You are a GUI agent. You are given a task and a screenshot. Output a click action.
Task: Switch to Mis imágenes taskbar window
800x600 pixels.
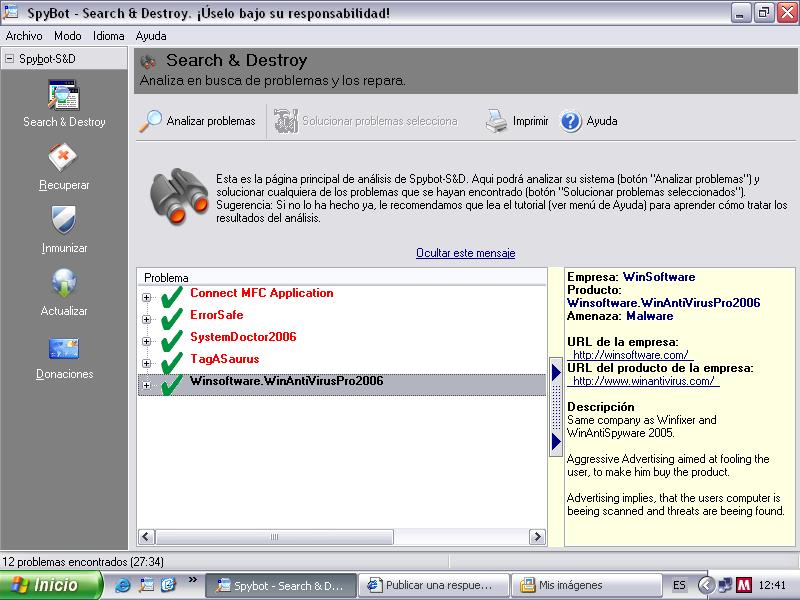(x=586, y=585)
